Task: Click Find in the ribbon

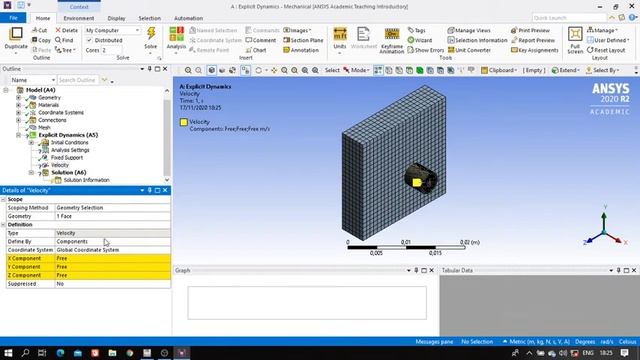Action: click(64, 40)
